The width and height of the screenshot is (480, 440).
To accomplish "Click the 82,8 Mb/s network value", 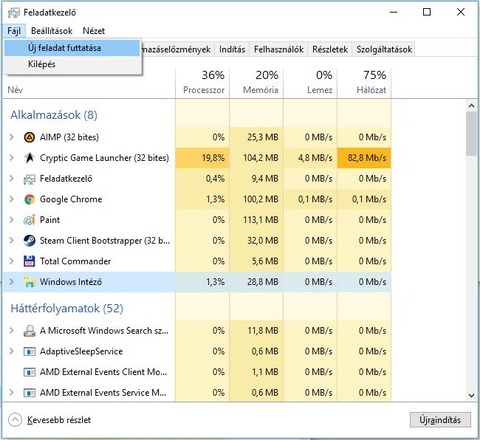I will click(367, 158).
